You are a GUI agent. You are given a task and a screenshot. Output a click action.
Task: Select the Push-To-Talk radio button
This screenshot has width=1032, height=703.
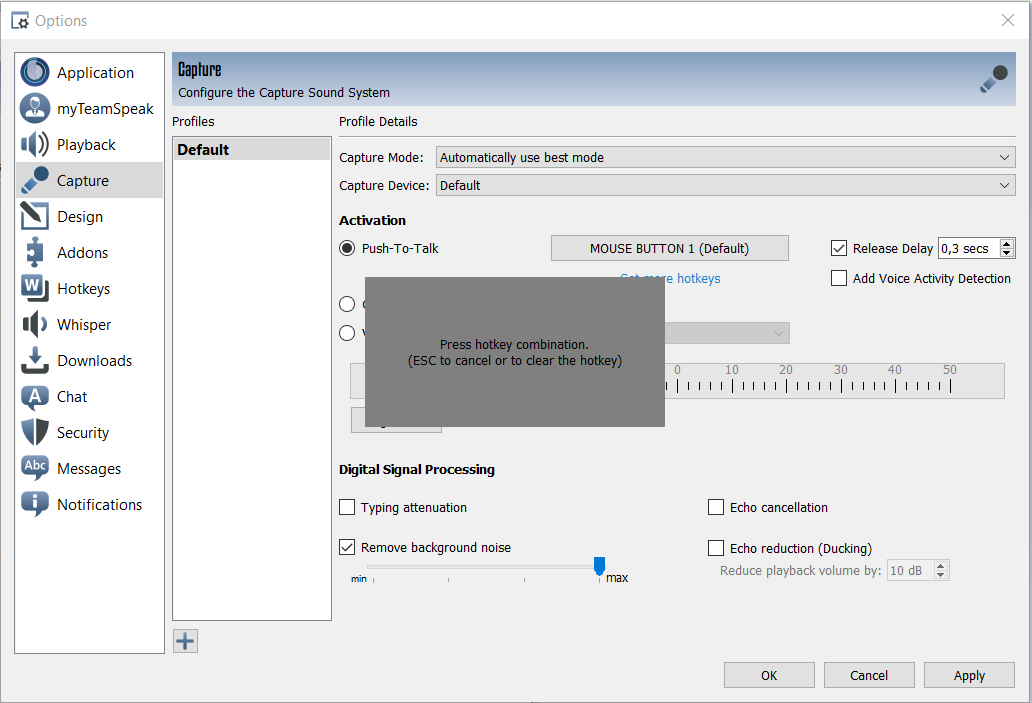(x=347, y=248)
